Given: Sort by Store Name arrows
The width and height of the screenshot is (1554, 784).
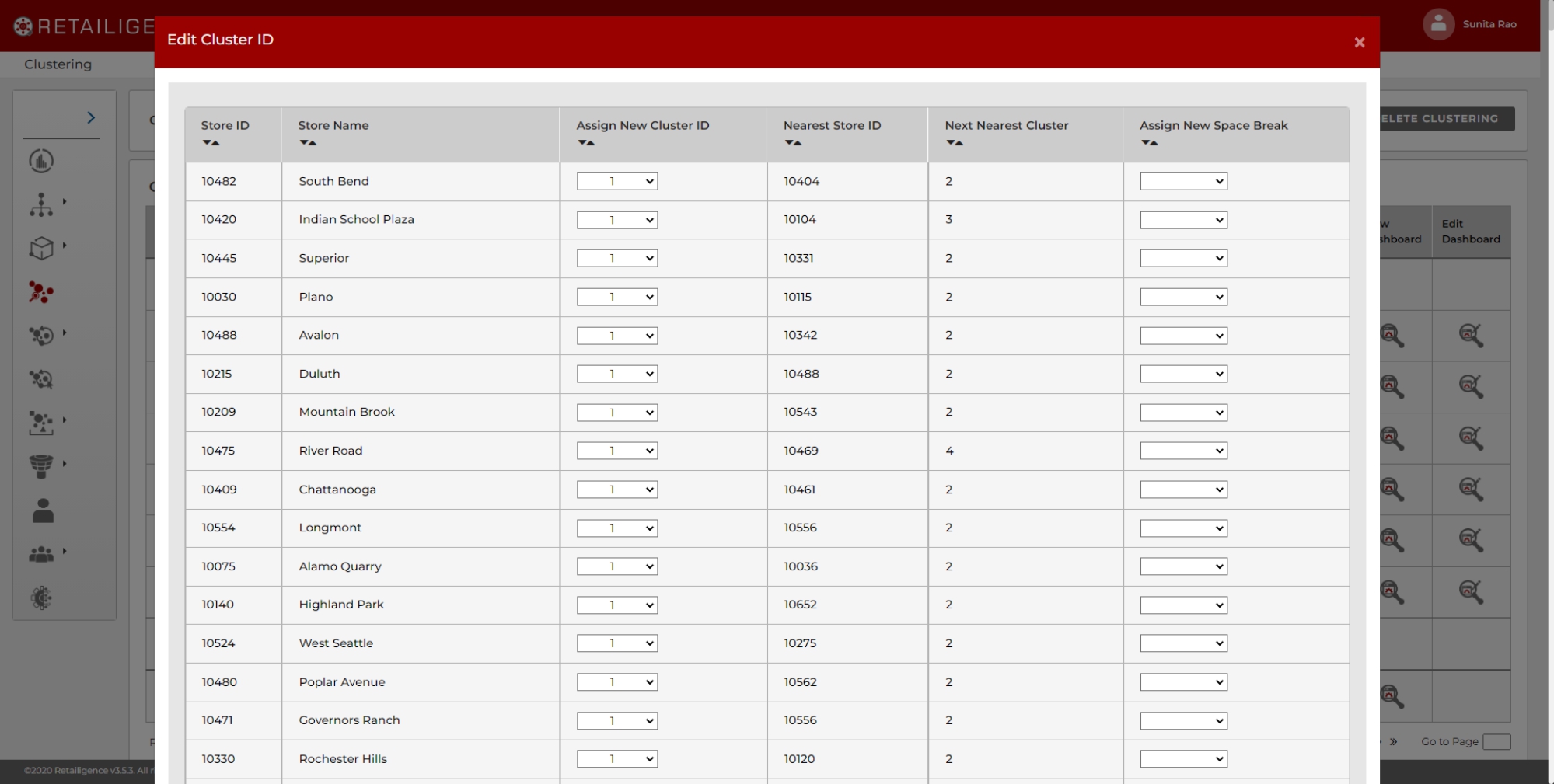Looking at the screenshot, I should [x=308, y=143].
